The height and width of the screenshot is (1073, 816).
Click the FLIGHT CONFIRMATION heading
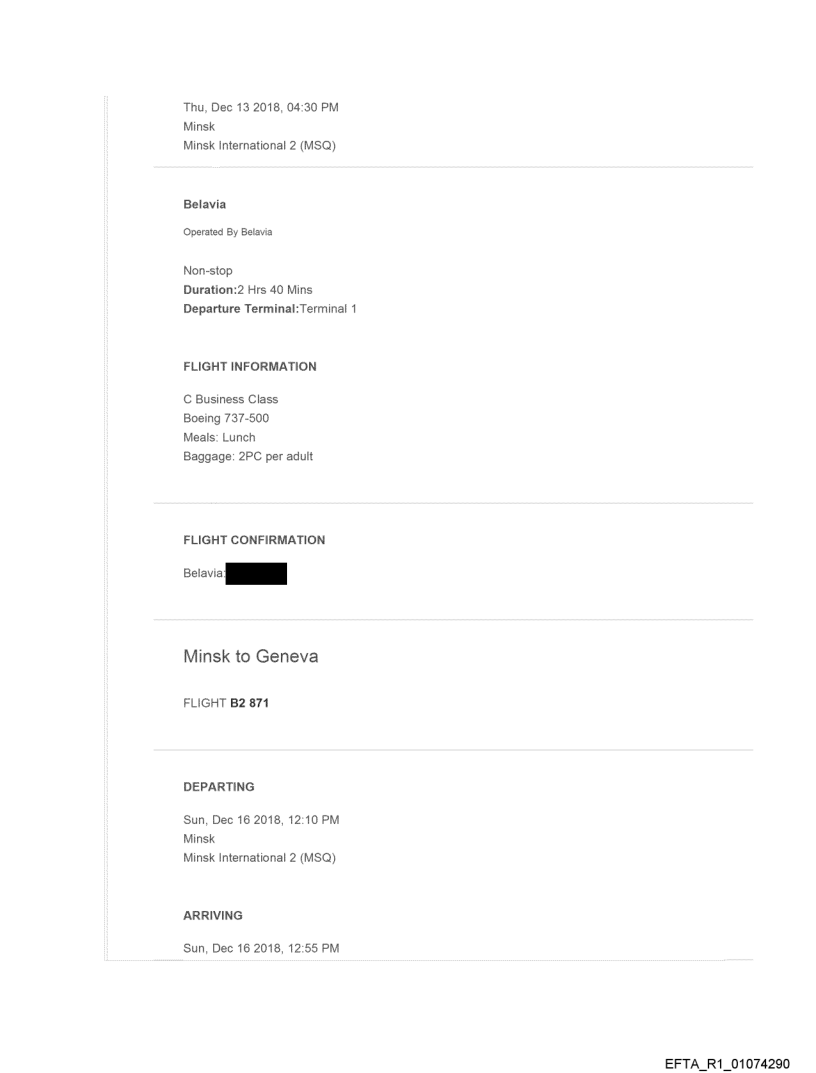(x=254, y=540)
